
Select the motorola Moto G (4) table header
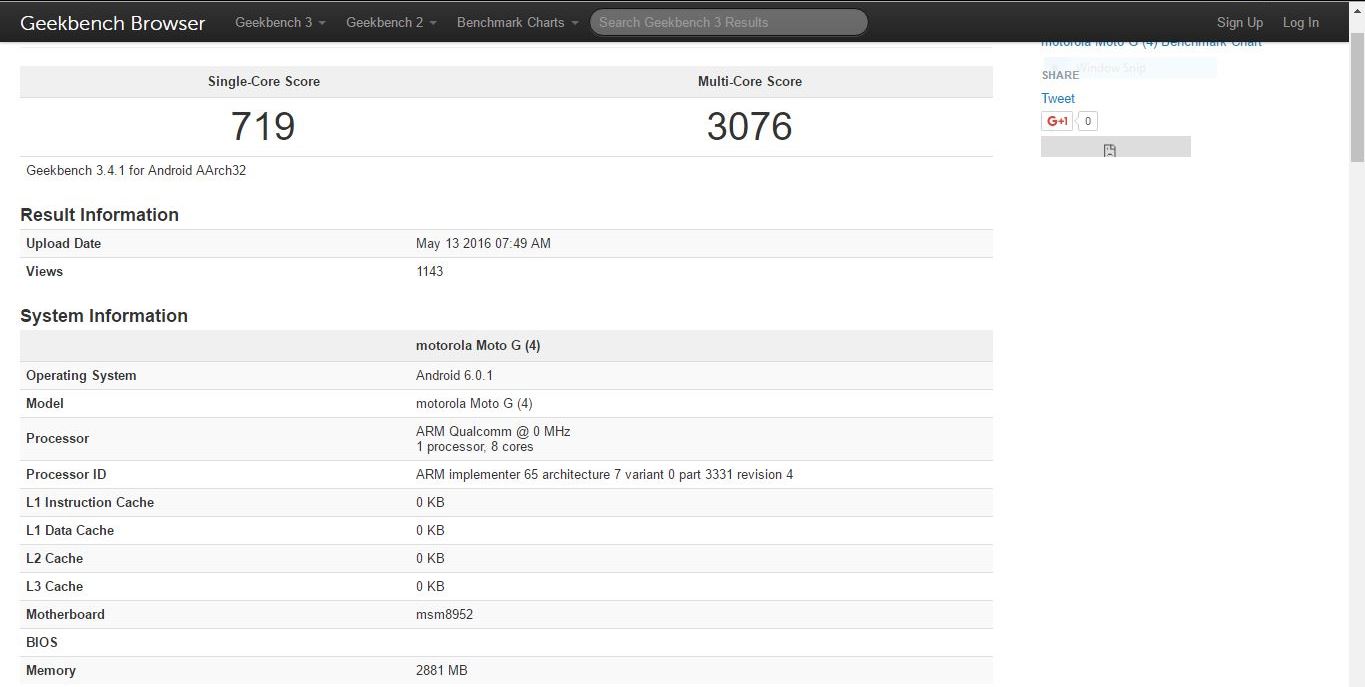pos(478,345)
